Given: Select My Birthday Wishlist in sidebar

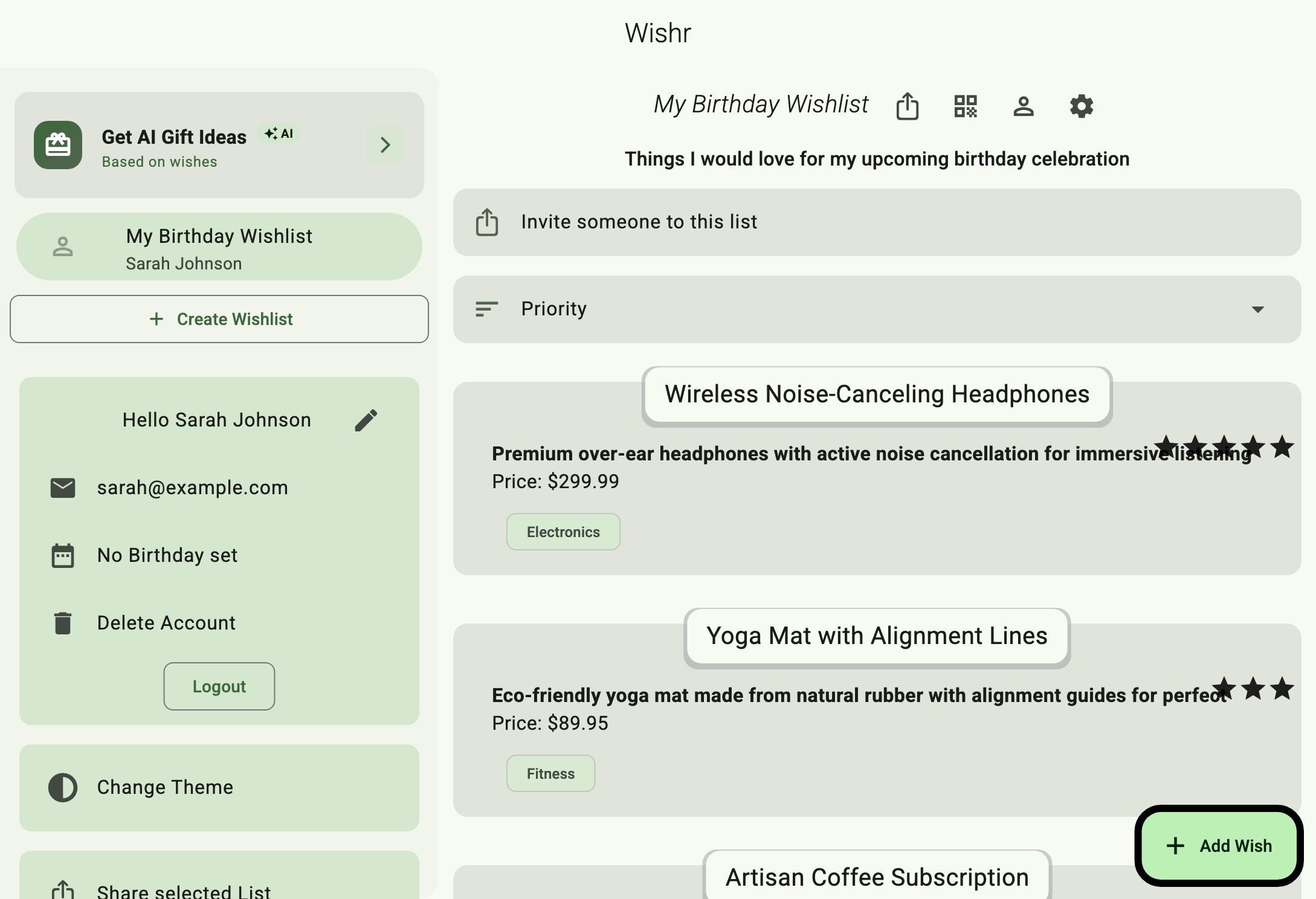Looking at the screenshot, I should [219, 248].
